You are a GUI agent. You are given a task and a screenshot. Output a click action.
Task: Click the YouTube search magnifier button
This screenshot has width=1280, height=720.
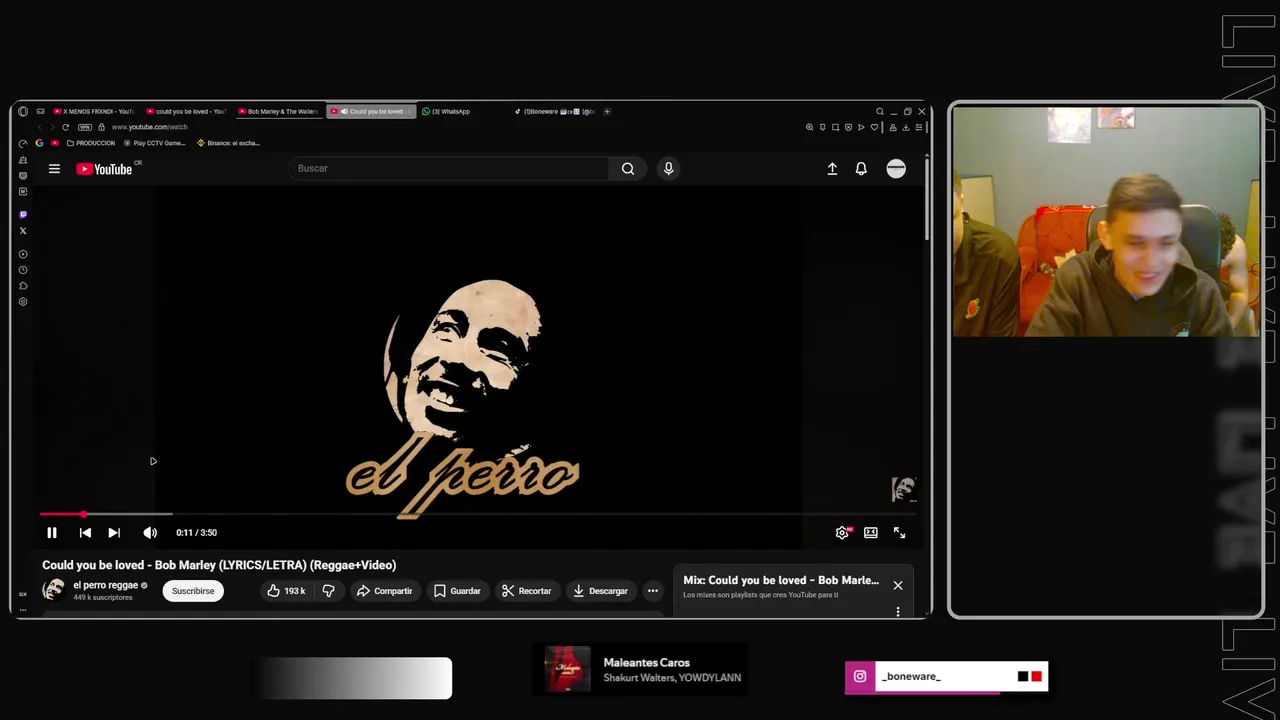[628, 169]
